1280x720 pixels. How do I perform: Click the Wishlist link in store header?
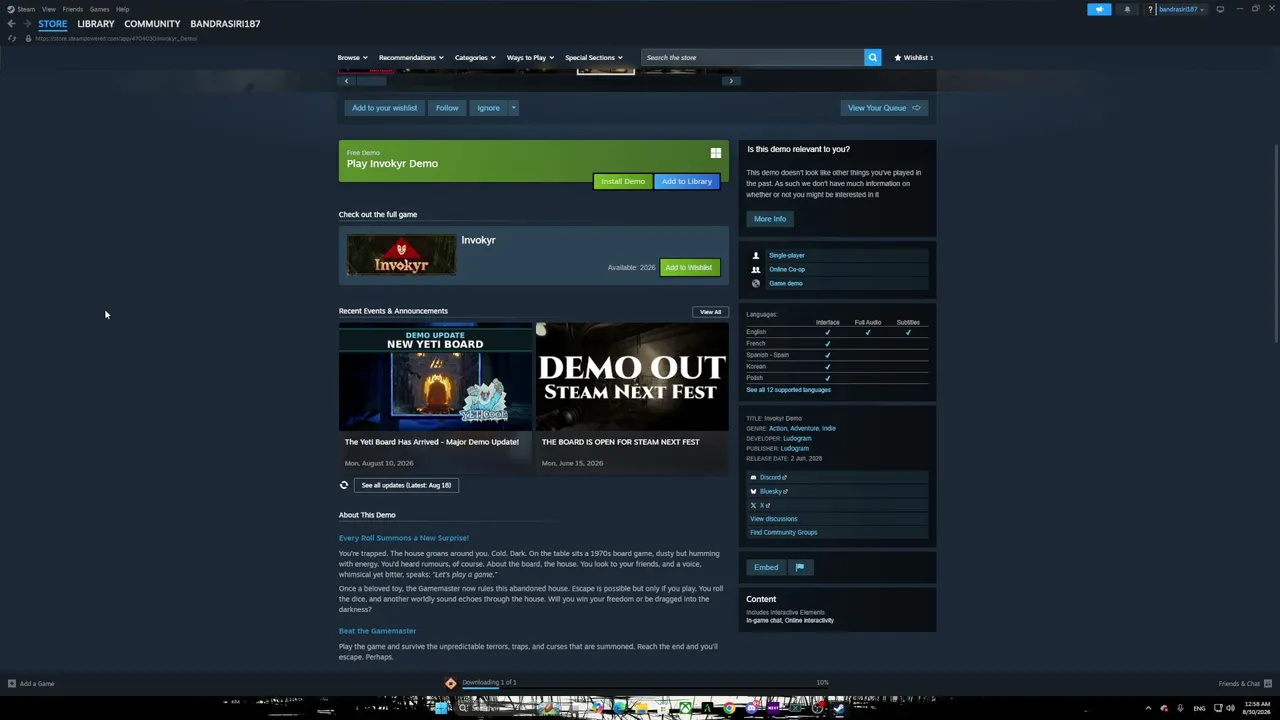914,58
